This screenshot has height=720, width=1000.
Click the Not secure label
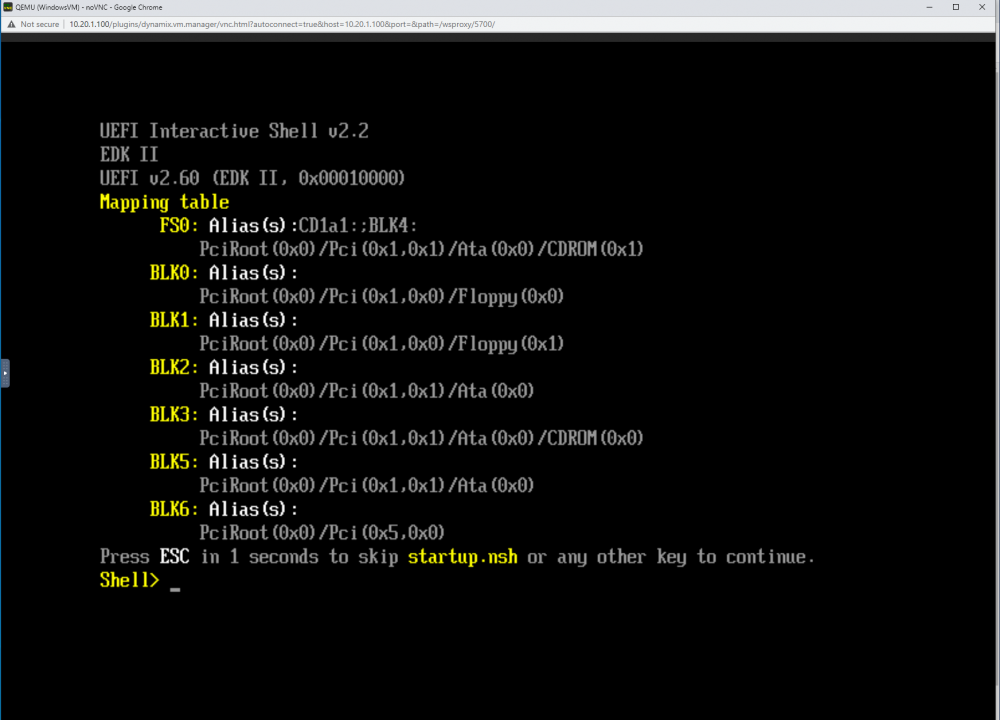pyautogui.click(x=40, y=24)
